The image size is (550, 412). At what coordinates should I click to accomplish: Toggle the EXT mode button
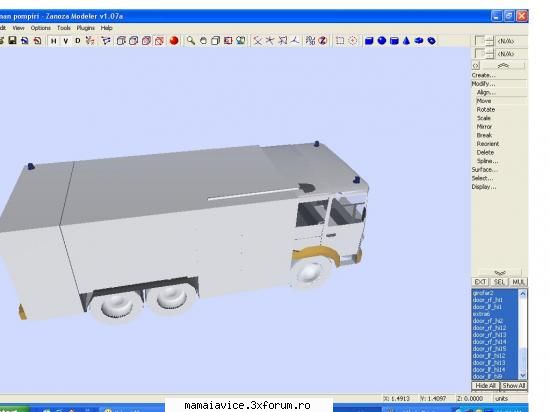tap(480, 282)
